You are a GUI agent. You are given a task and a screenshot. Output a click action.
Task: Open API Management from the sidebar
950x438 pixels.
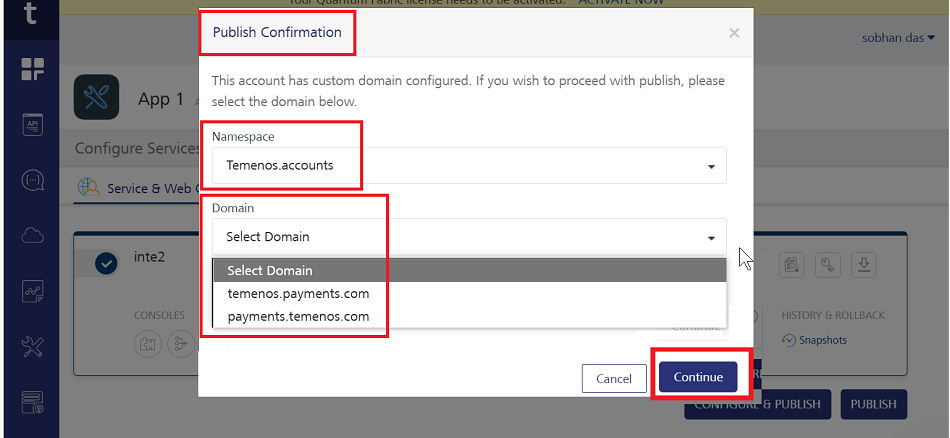33,124
